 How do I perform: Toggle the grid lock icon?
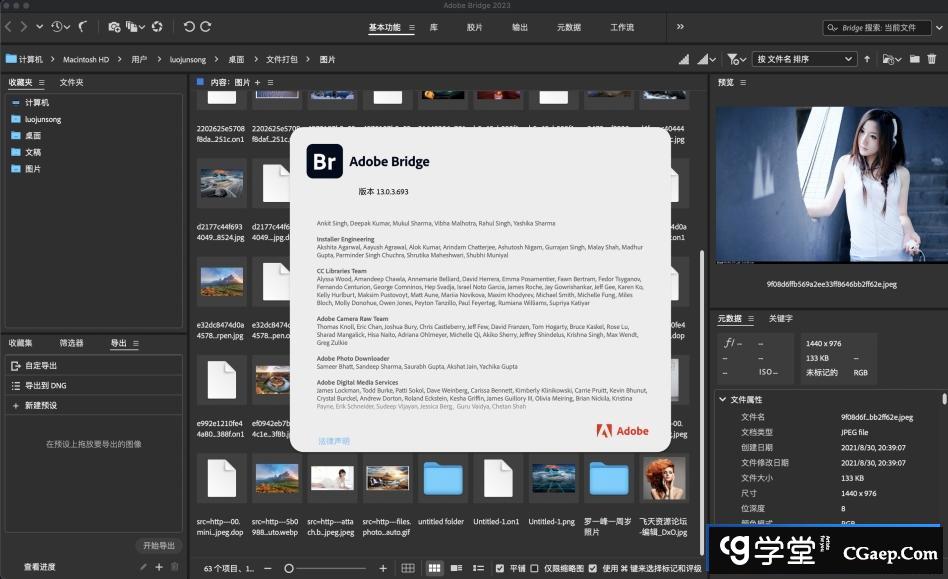(x=407, y=568)
